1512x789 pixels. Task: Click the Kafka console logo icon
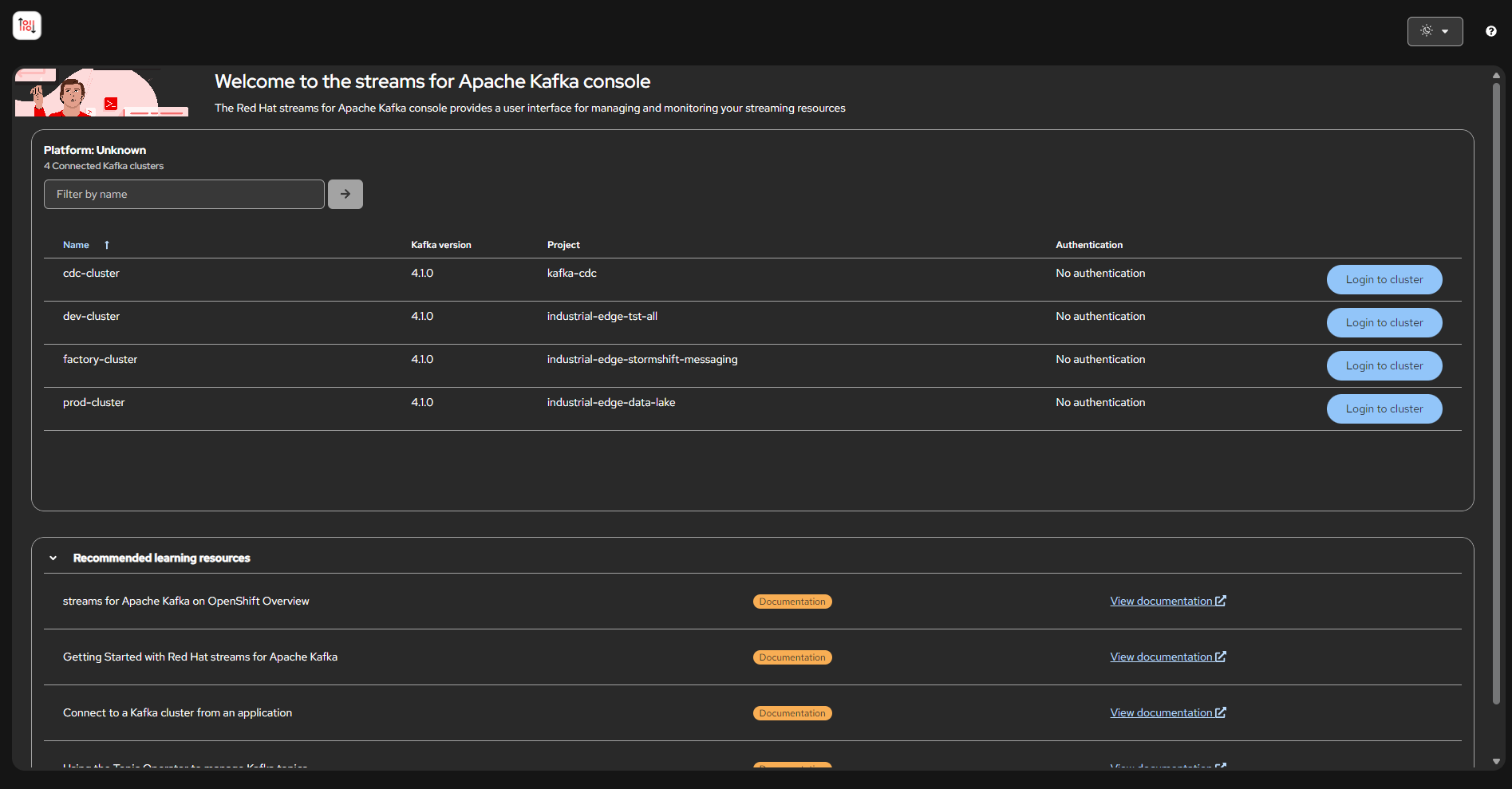[27, 26]
